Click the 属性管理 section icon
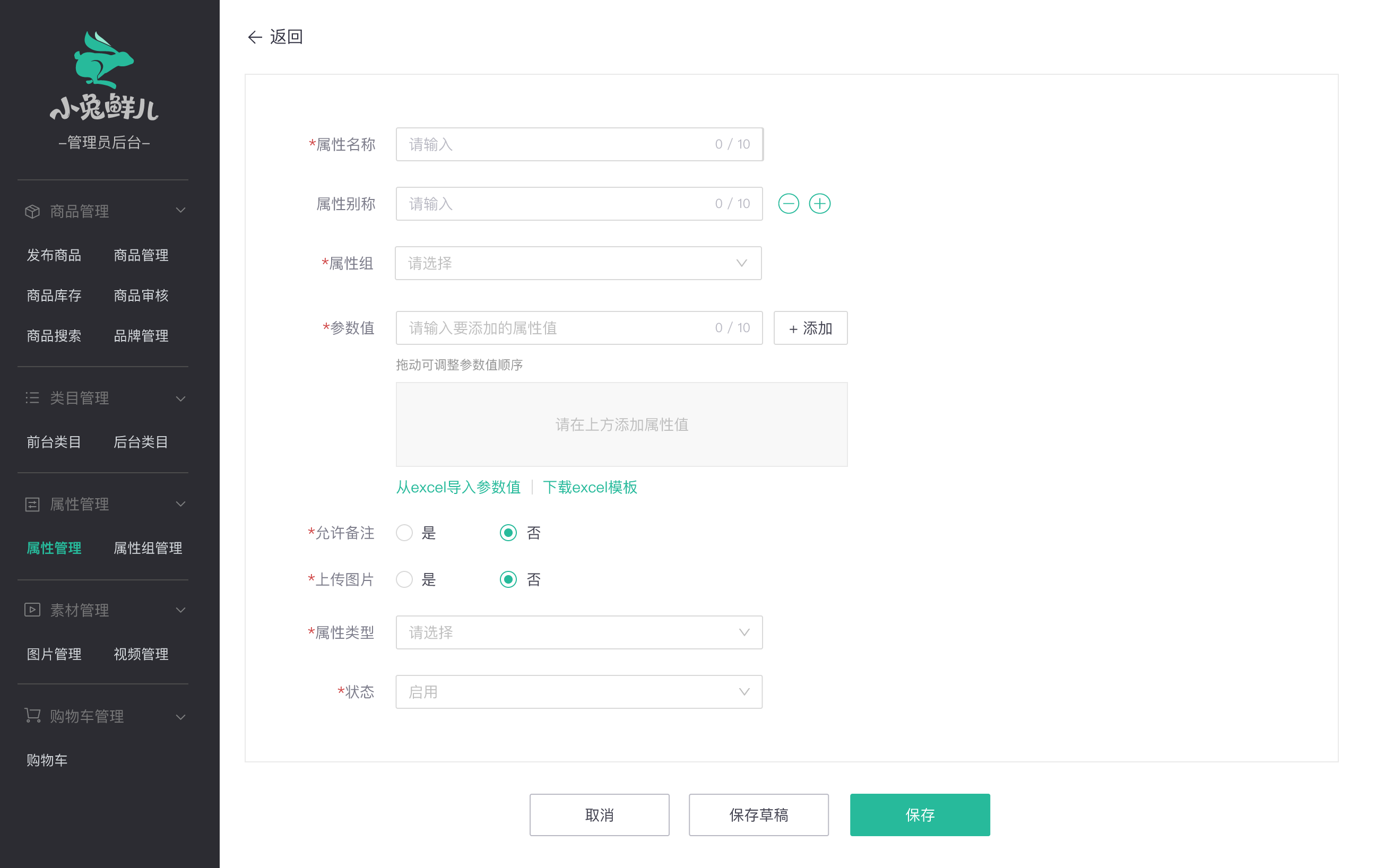The height and width of the screenshot is (868, 1385). [32, 504]
